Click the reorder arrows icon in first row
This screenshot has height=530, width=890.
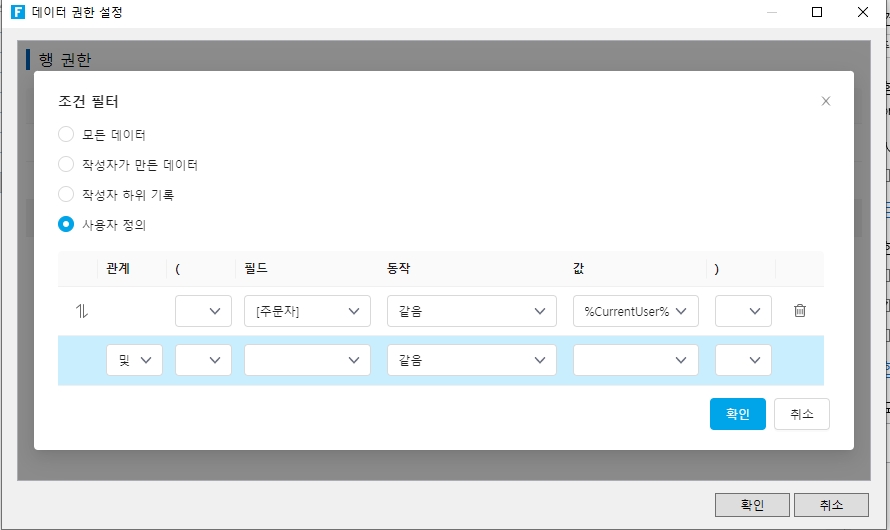[82, 311]
